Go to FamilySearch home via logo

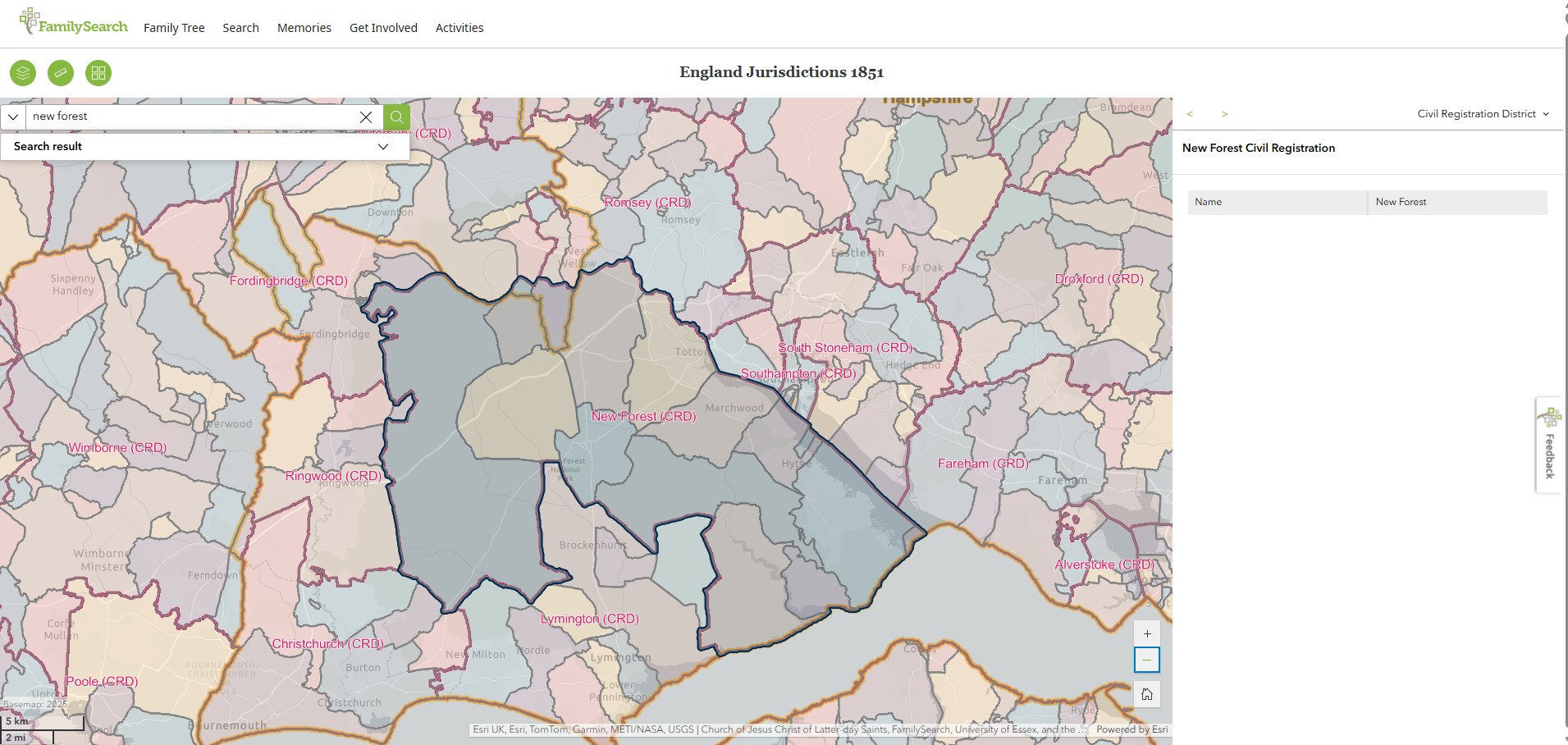pos(74,25)
